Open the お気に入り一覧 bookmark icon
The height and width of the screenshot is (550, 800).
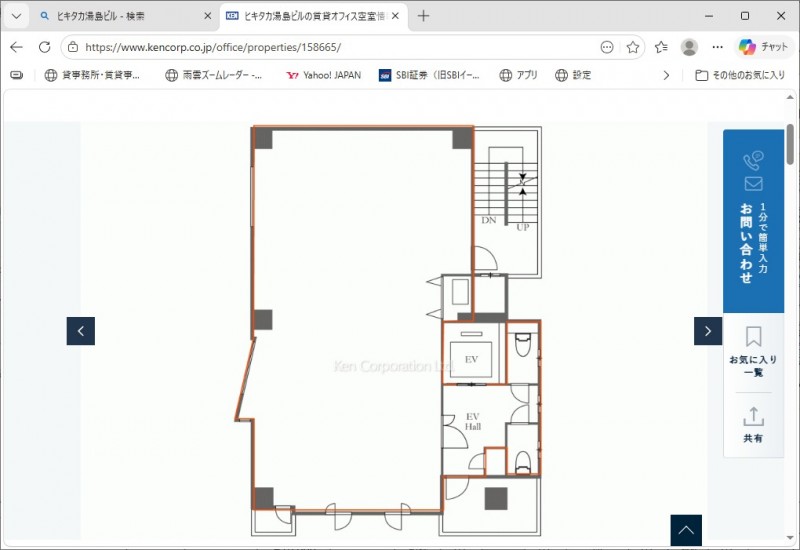(x=753, y=352)
